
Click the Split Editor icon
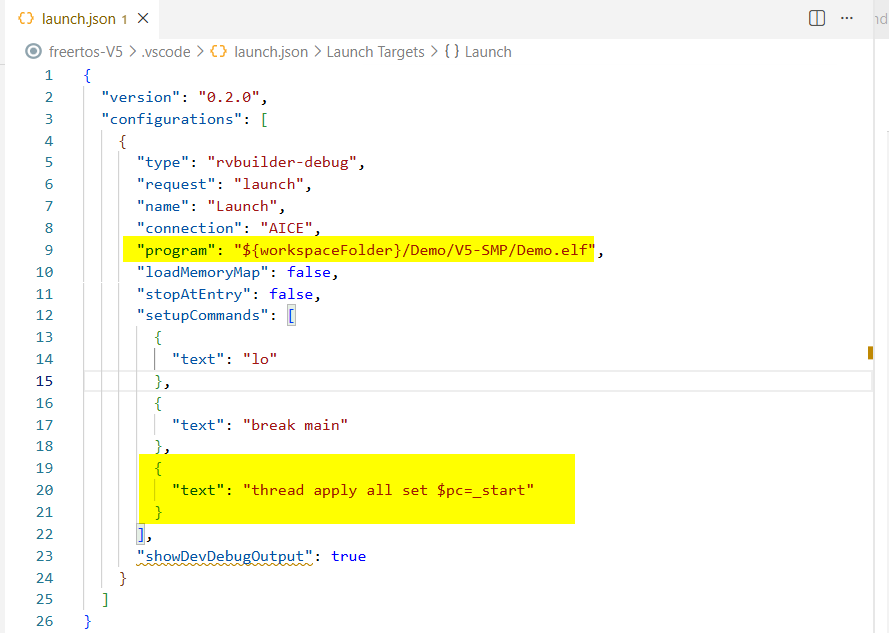coord(816,18)
